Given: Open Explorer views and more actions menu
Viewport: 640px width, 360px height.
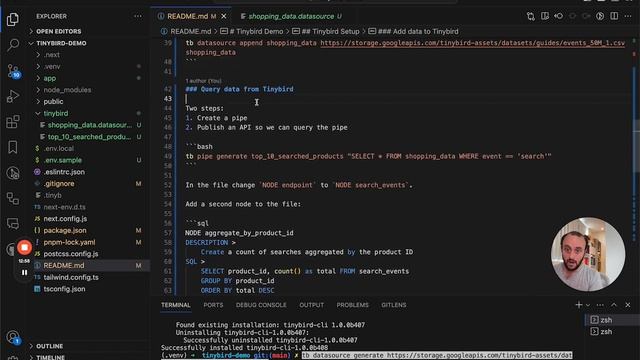Looking at the screenshot, I should coord(138,16).
